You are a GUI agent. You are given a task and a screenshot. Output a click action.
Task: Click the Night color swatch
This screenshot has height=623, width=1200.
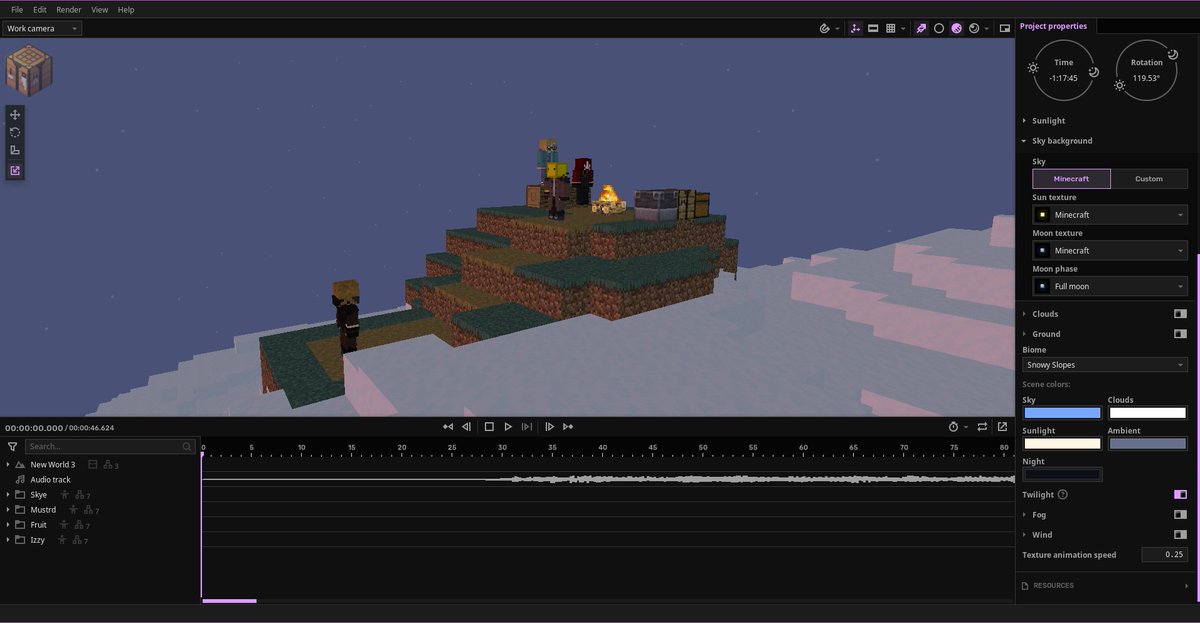pos(1062,475)
